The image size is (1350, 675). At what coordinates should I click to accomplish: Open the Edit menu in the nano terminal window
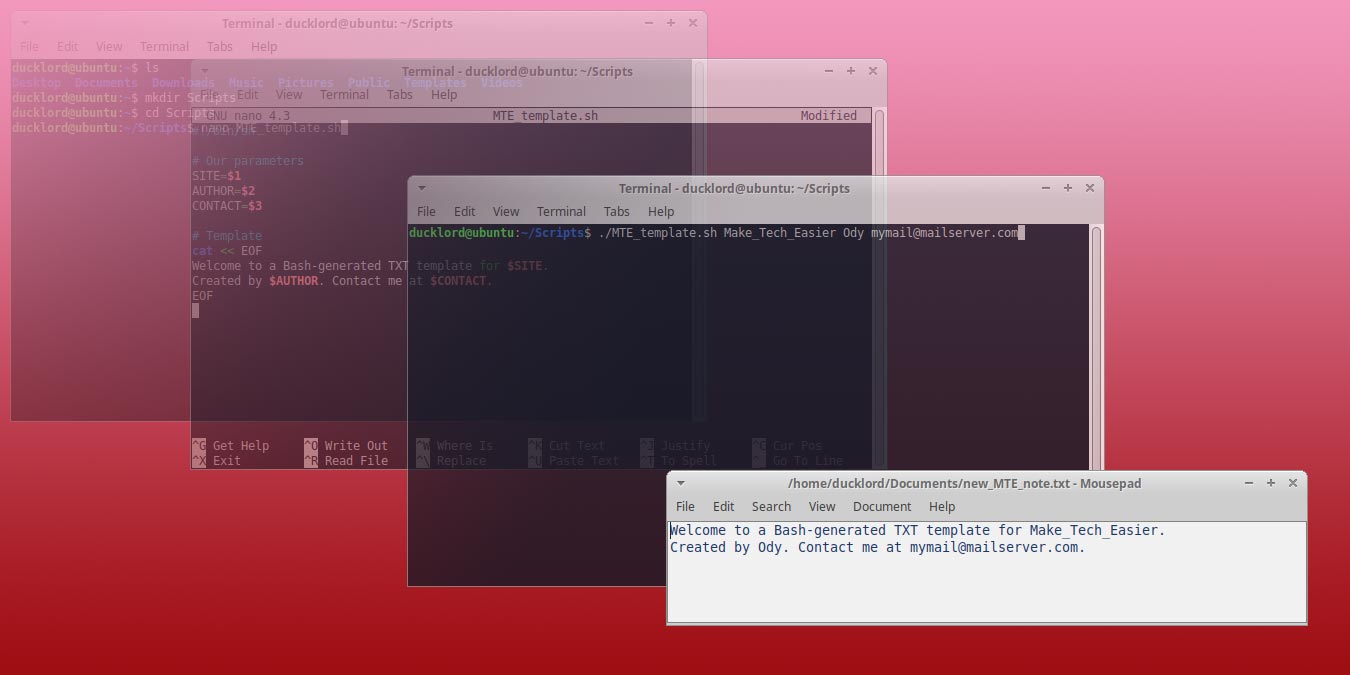coord(247,94)
